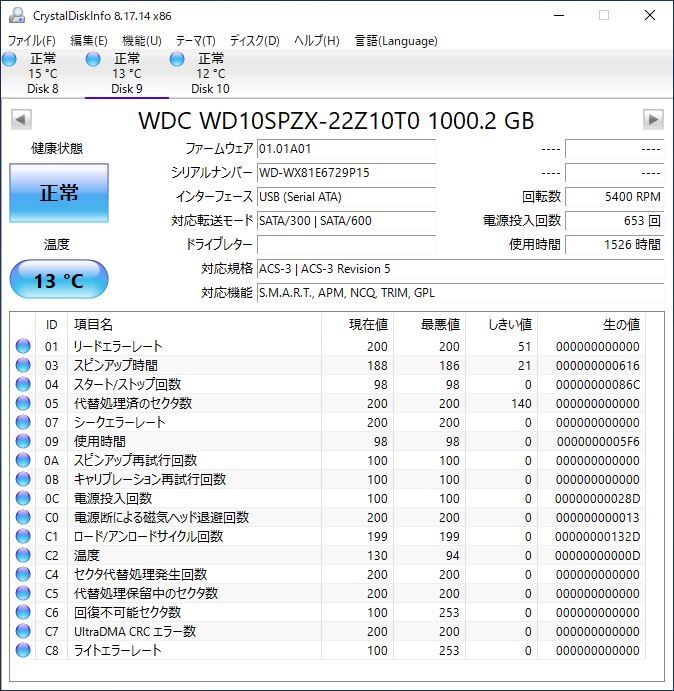
Task: Click the empty drive letter field
Action: tap(346, 245)
